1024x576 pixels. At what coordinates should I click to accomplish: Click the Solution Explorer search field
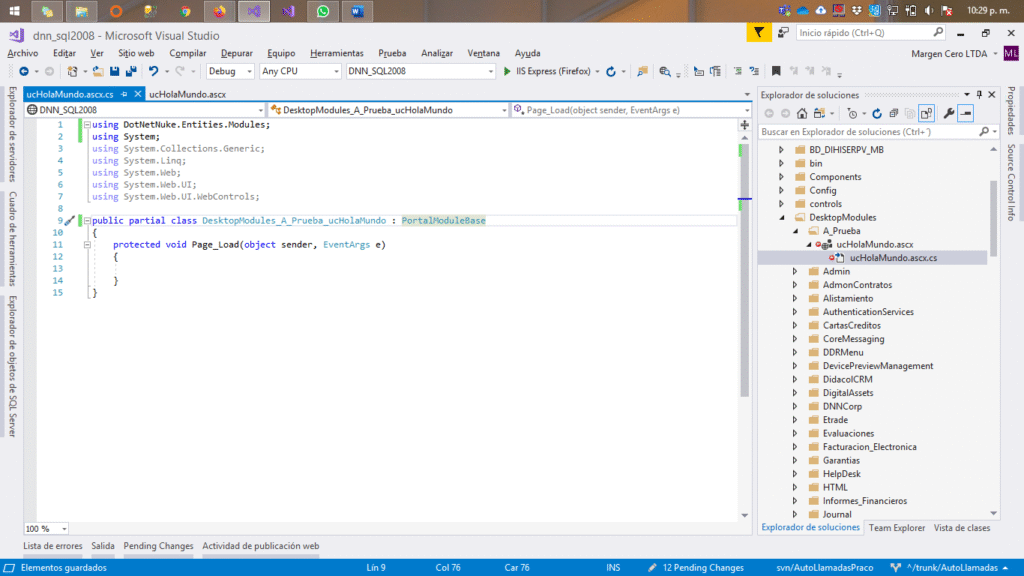click(x=878, y=132)
